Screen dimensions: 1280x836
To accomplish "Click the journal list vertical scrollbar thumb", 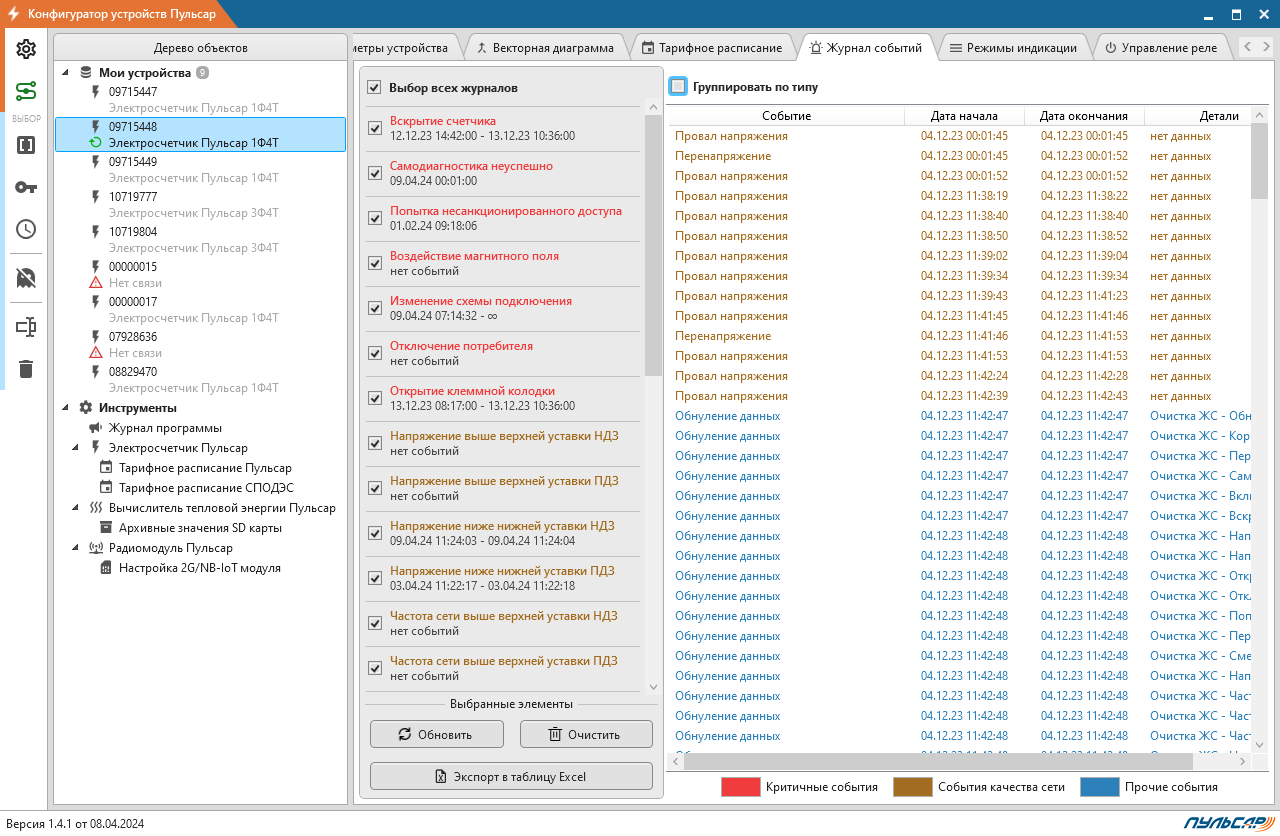I will pos(654,245).
